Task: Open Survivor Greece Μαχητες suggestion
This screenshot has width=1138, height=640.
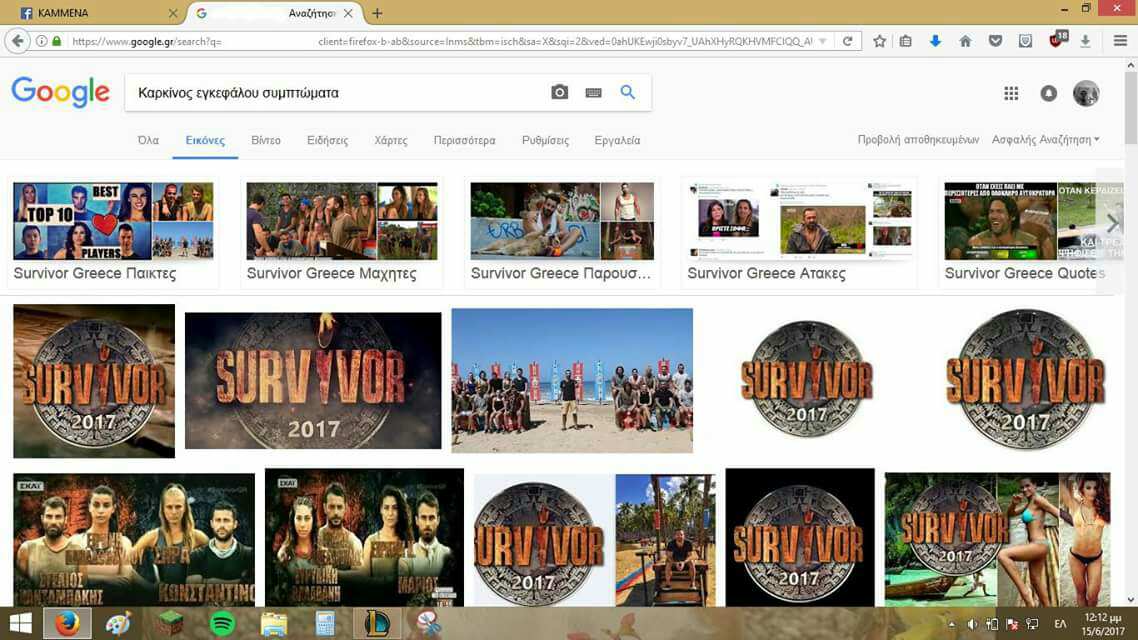Action: pos(342,232)
